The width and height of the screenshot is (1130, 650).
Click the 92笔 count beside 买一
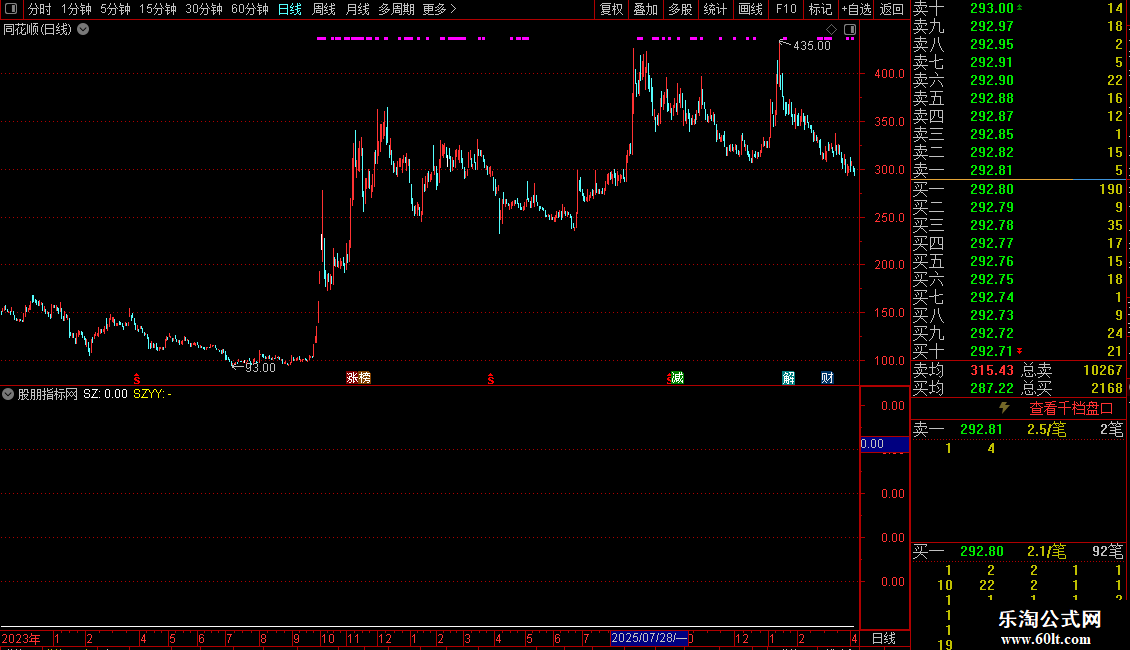pyautogui.click(x=1108, y=551)
